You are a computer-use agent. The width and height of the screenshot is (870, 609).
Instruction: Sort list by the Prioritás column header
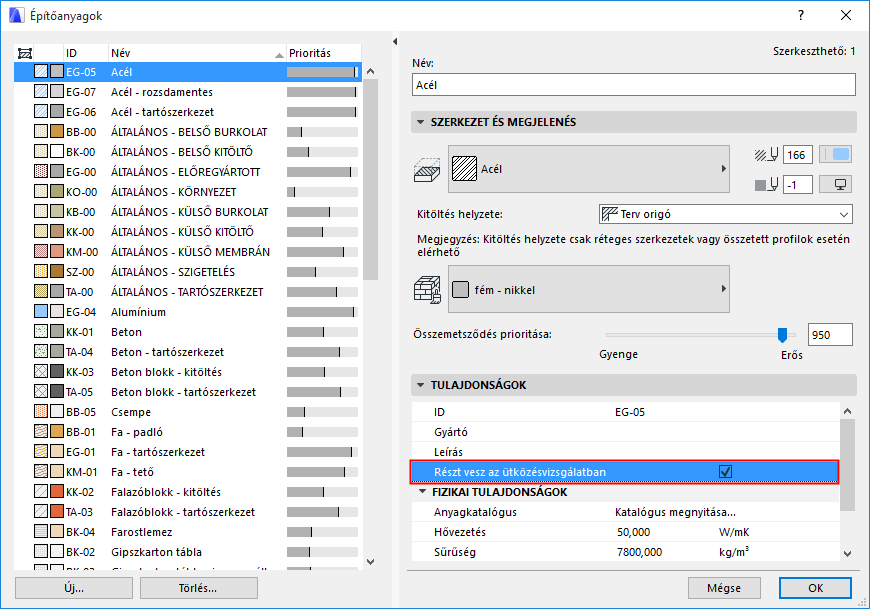click(x=323, y=53)
